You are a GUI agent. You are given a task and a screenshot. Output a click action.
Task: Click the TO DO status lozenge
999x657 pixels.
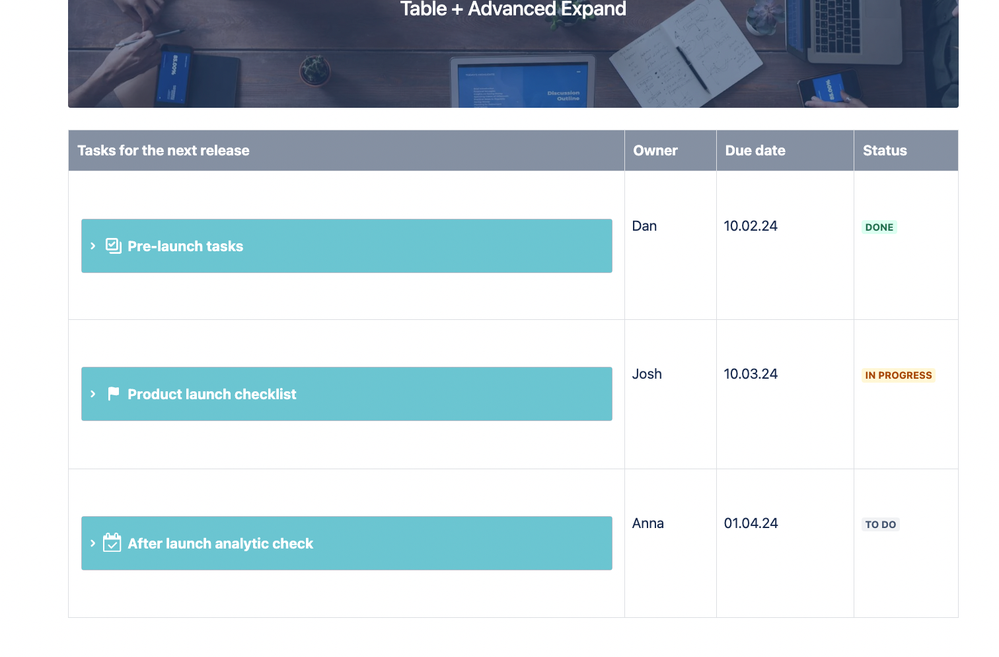coord(880,524)
